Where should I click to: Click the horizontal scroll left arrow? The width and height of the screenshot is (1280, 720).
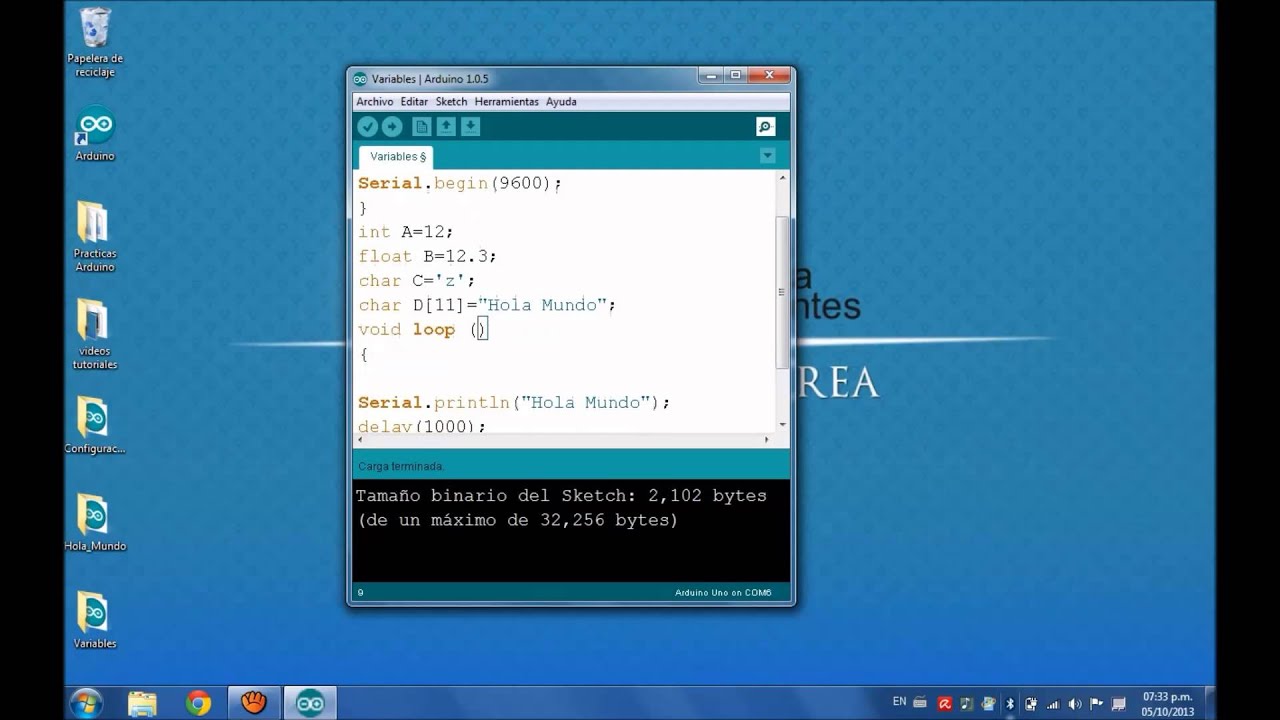[x=360, y=439]
